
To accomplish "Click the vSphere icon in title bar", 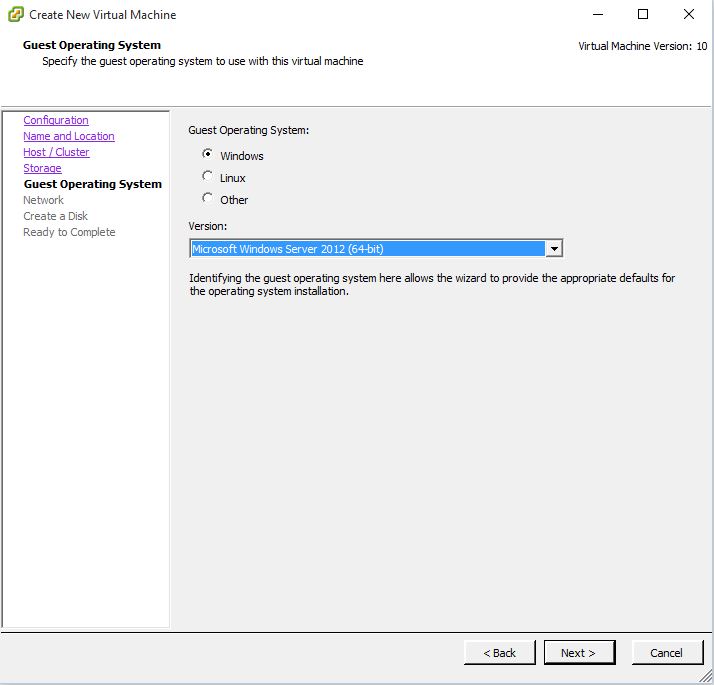I will tap(15, 15).
